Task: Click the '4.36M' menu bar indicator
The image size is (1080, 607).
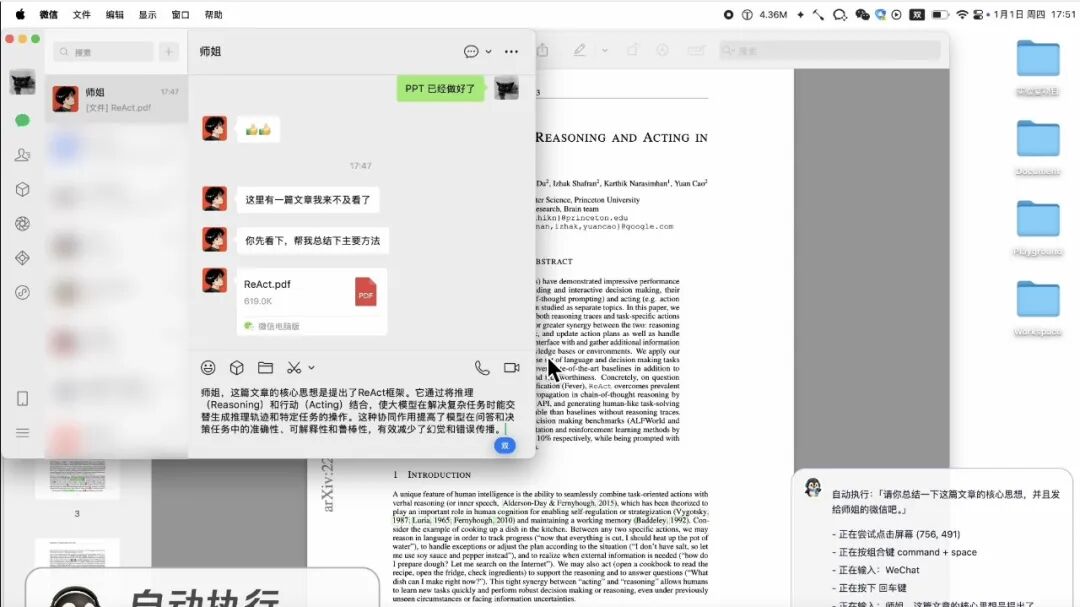Action: click(x=773, y=14)
